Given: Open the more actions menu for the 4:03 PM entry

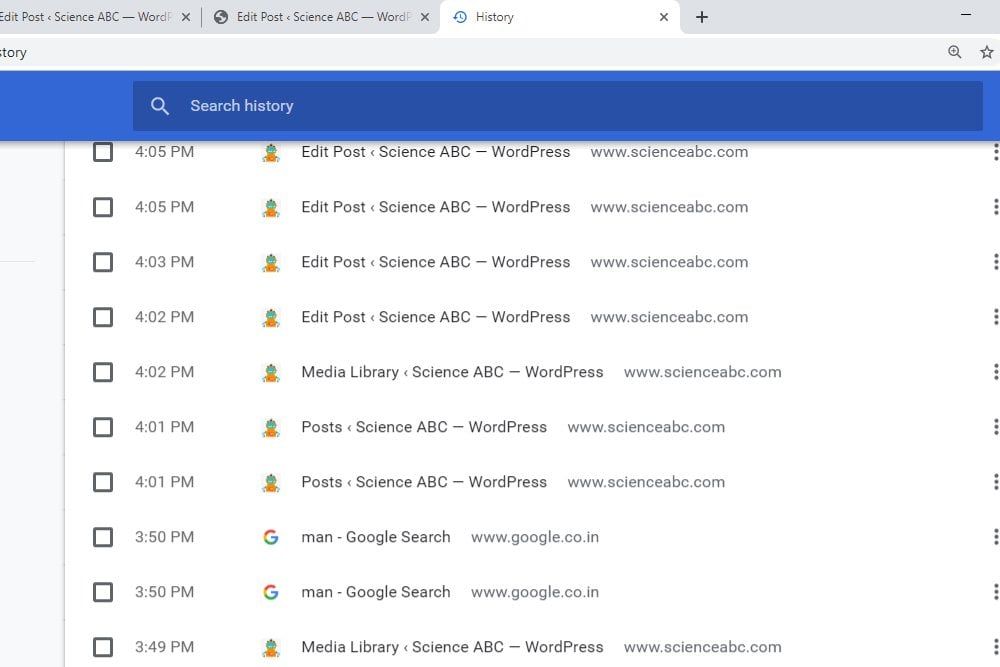Looking at the screenshot, I should 995,262.
